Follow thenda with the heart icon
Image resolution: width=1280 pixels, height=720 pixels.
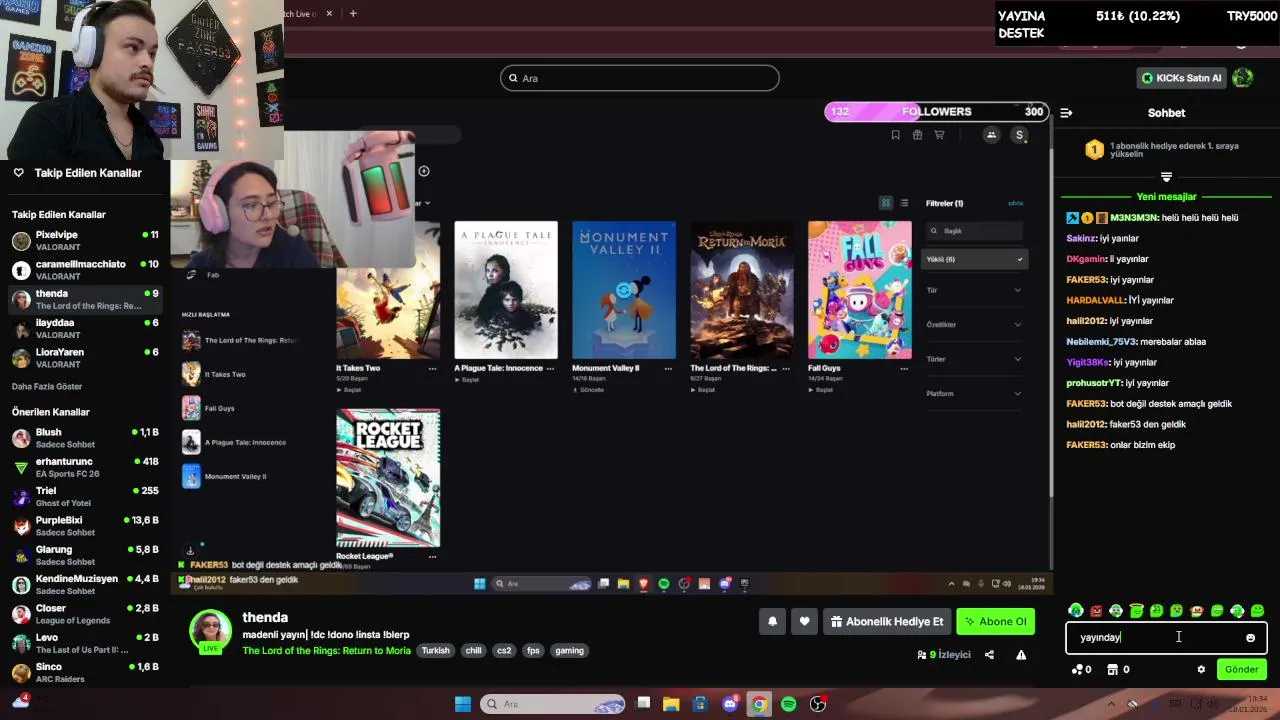[x=804, y=622]
